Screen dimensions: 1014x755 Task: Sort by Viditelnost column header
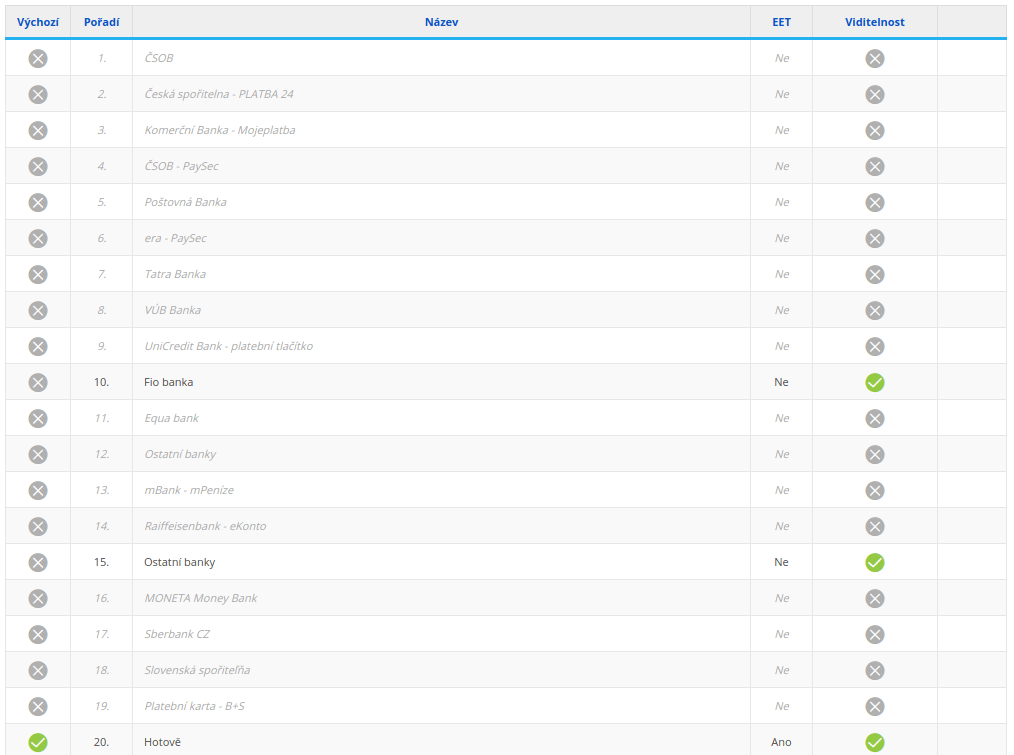(x=875, y=22)
